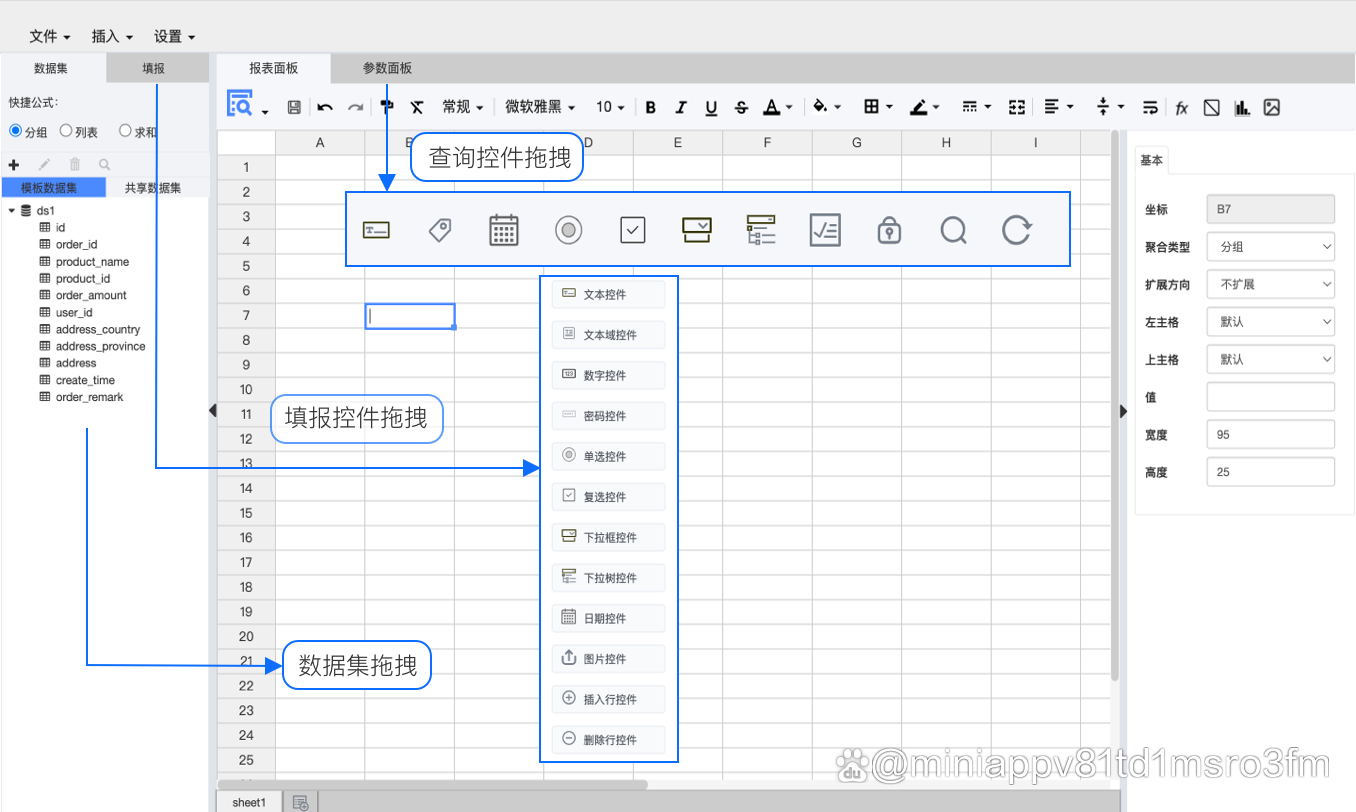Apply italic formatting

tap(681, 107)
